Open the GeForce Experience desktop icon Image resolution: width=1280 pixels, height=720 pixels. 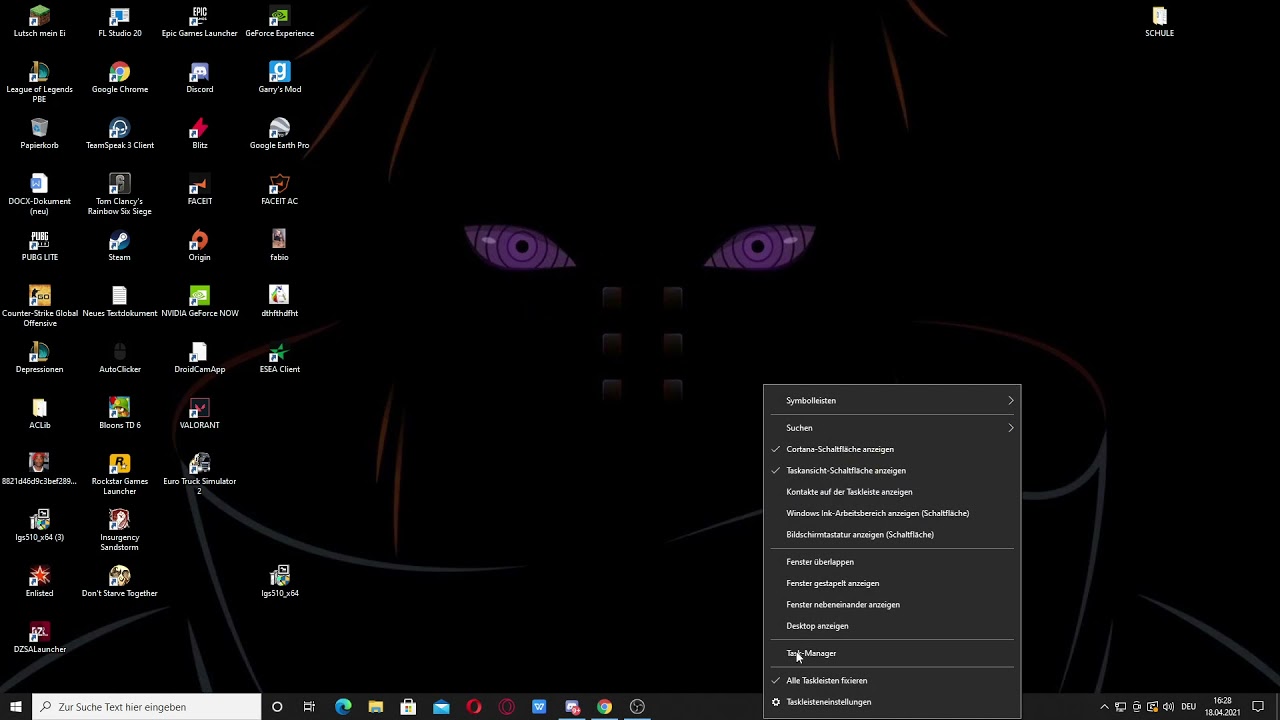tap(279, 22)
